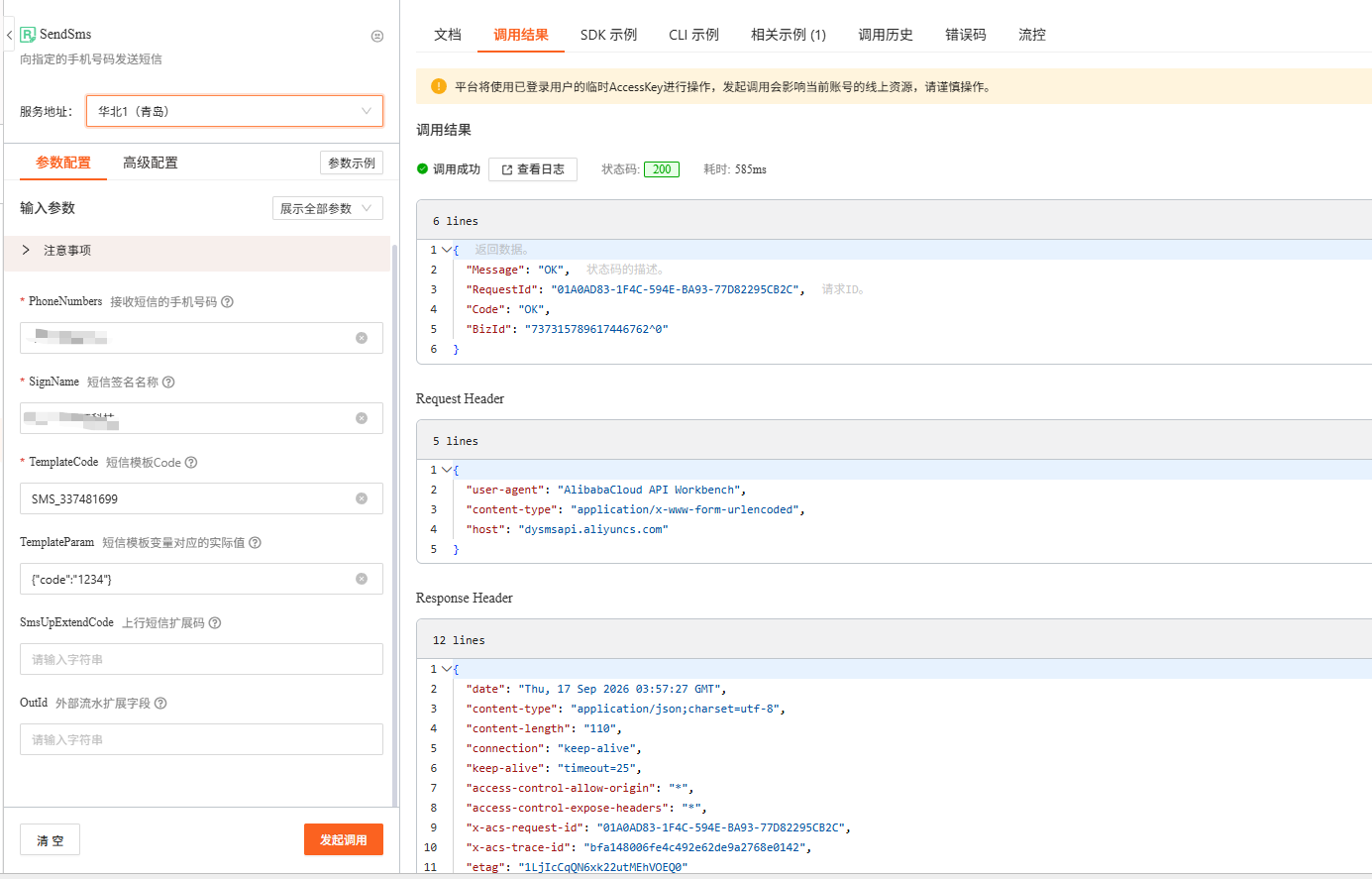Clear the TemplateCode field with its X icon

coord(362,498)
